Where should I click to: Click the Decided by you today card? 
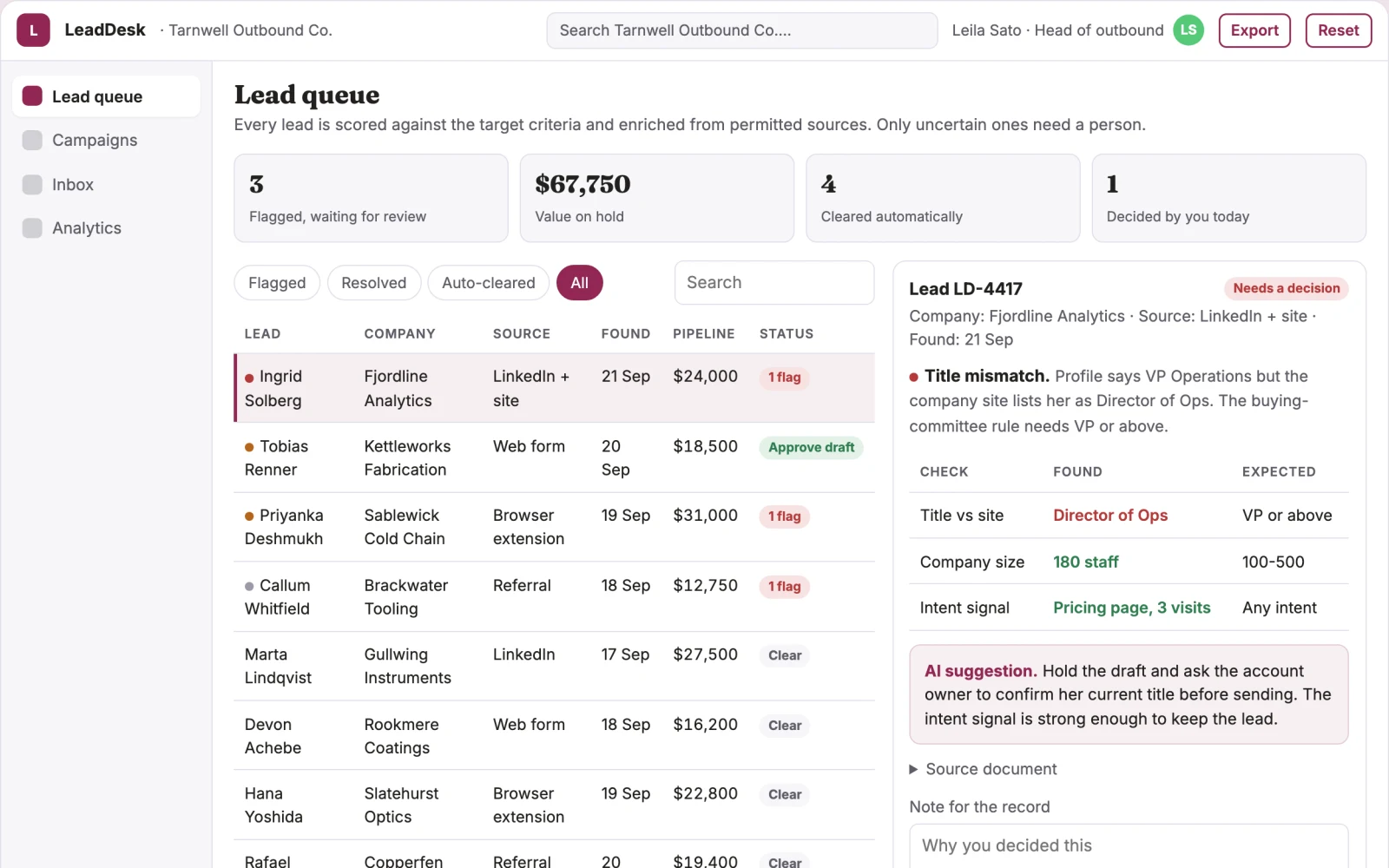pyautogui.click(x=1228, y=198)
